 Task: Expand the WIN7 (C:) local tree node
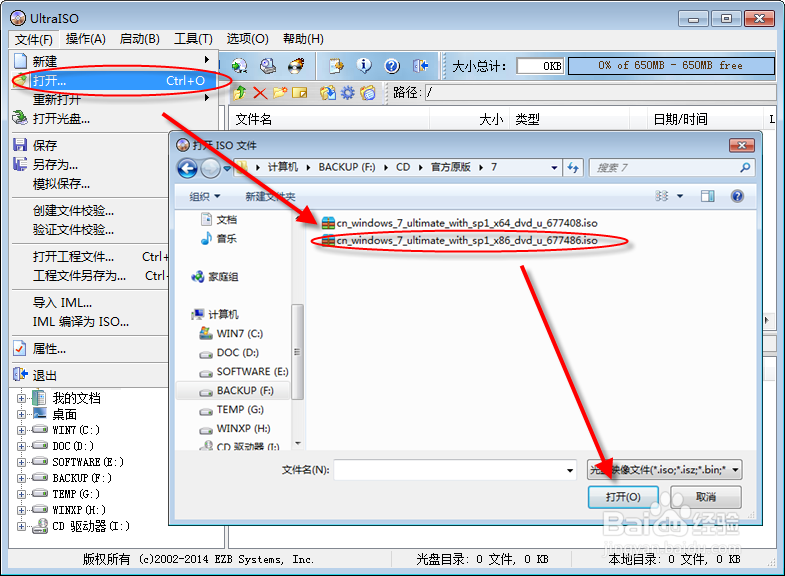22,430
